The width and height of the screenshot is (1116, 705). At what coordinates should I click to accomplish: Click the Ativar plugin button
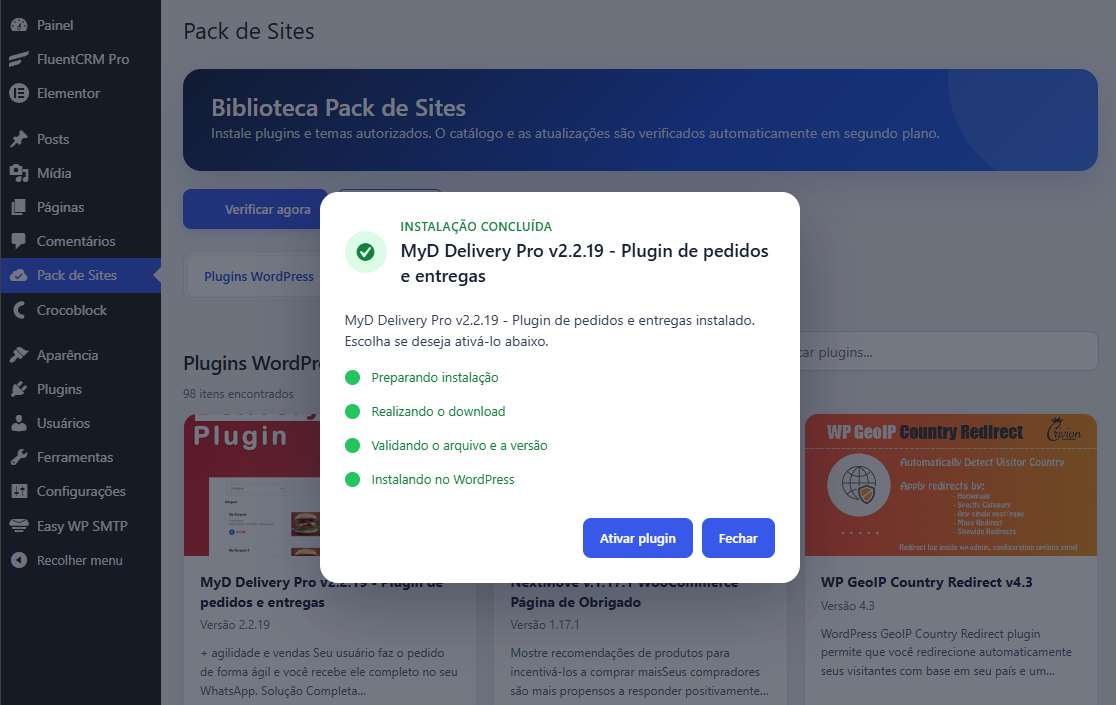click(638, 538)
